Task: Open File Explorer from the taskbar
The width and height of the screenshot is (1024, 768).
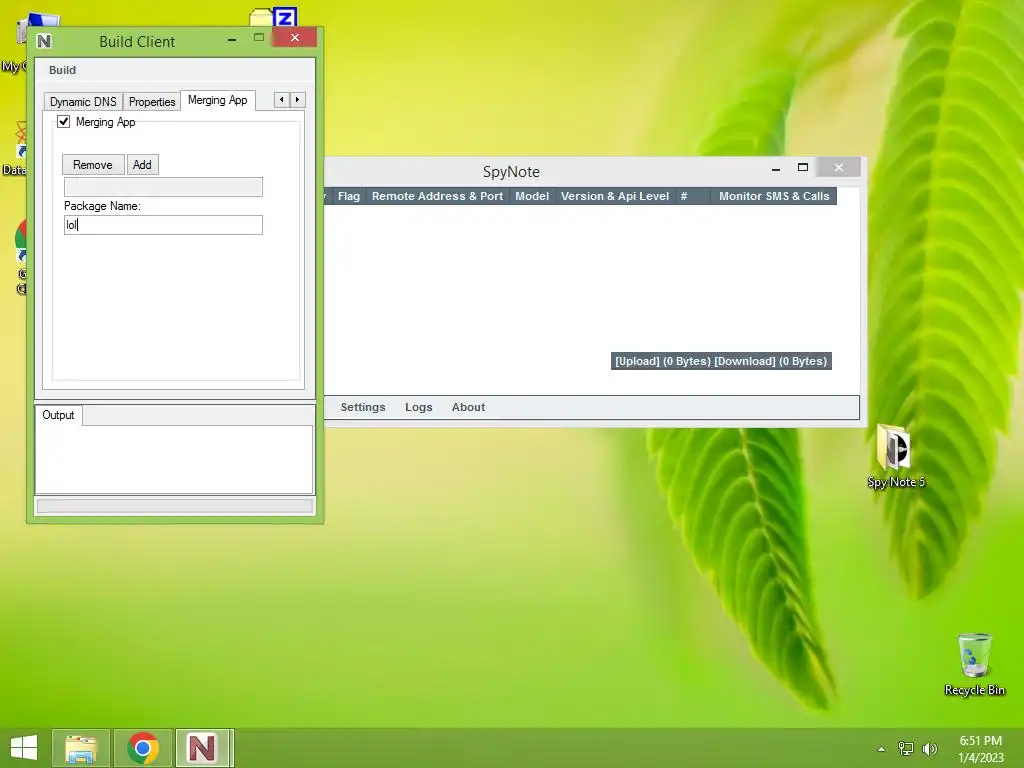Action: click(81, 748)
